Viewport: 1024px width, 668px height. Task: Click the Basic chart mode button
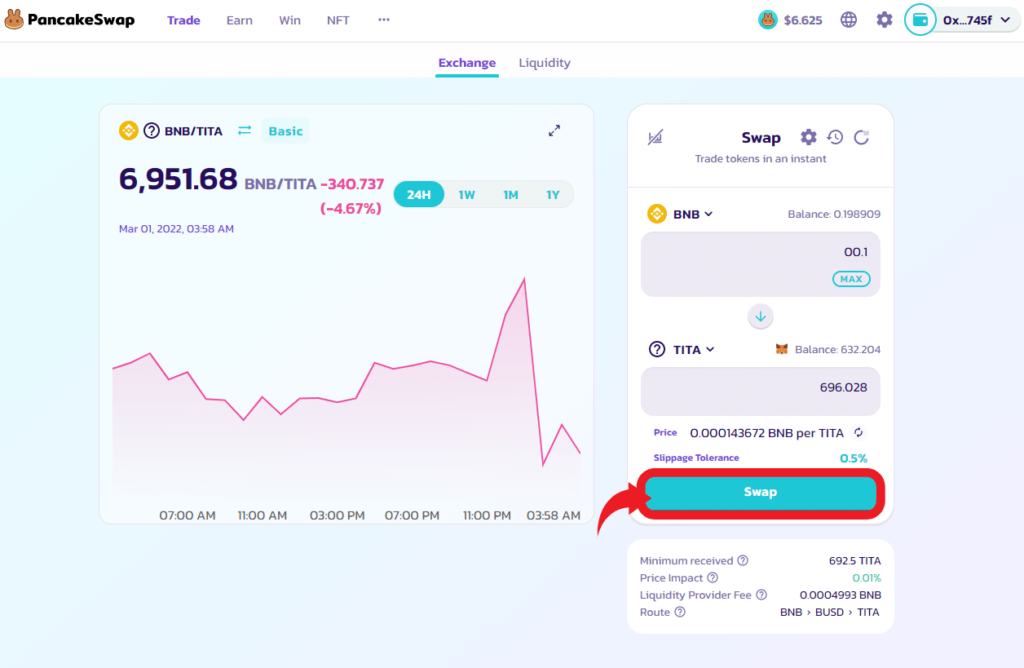click(285, 131)
